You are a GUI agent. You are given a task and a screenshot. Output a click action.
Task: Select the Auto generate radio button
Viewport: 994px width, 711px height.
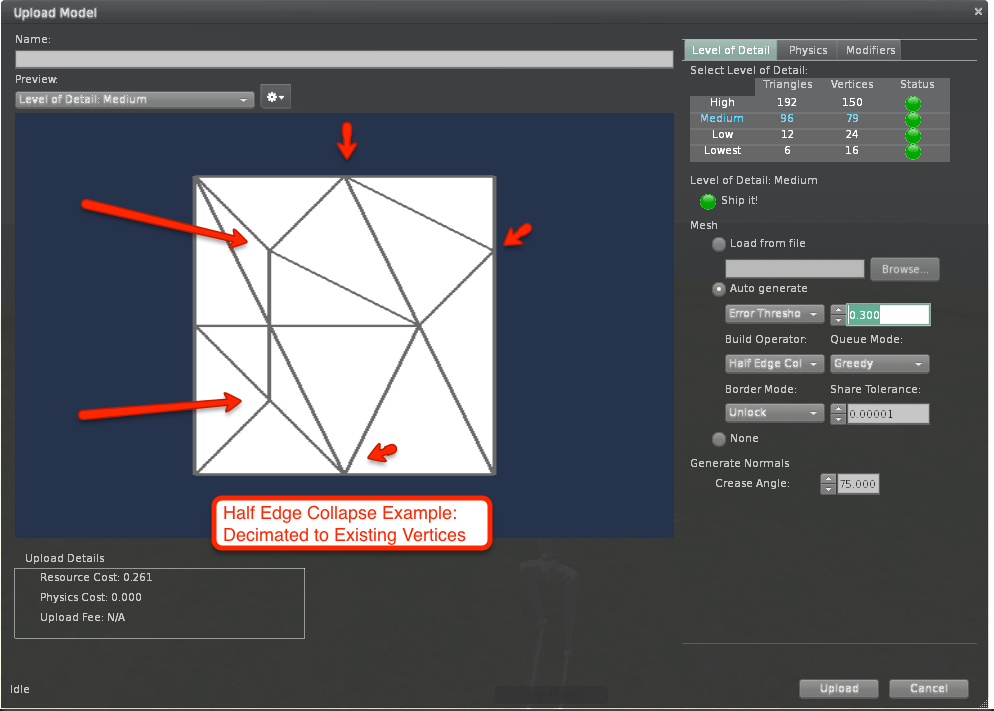pos(718,289)
